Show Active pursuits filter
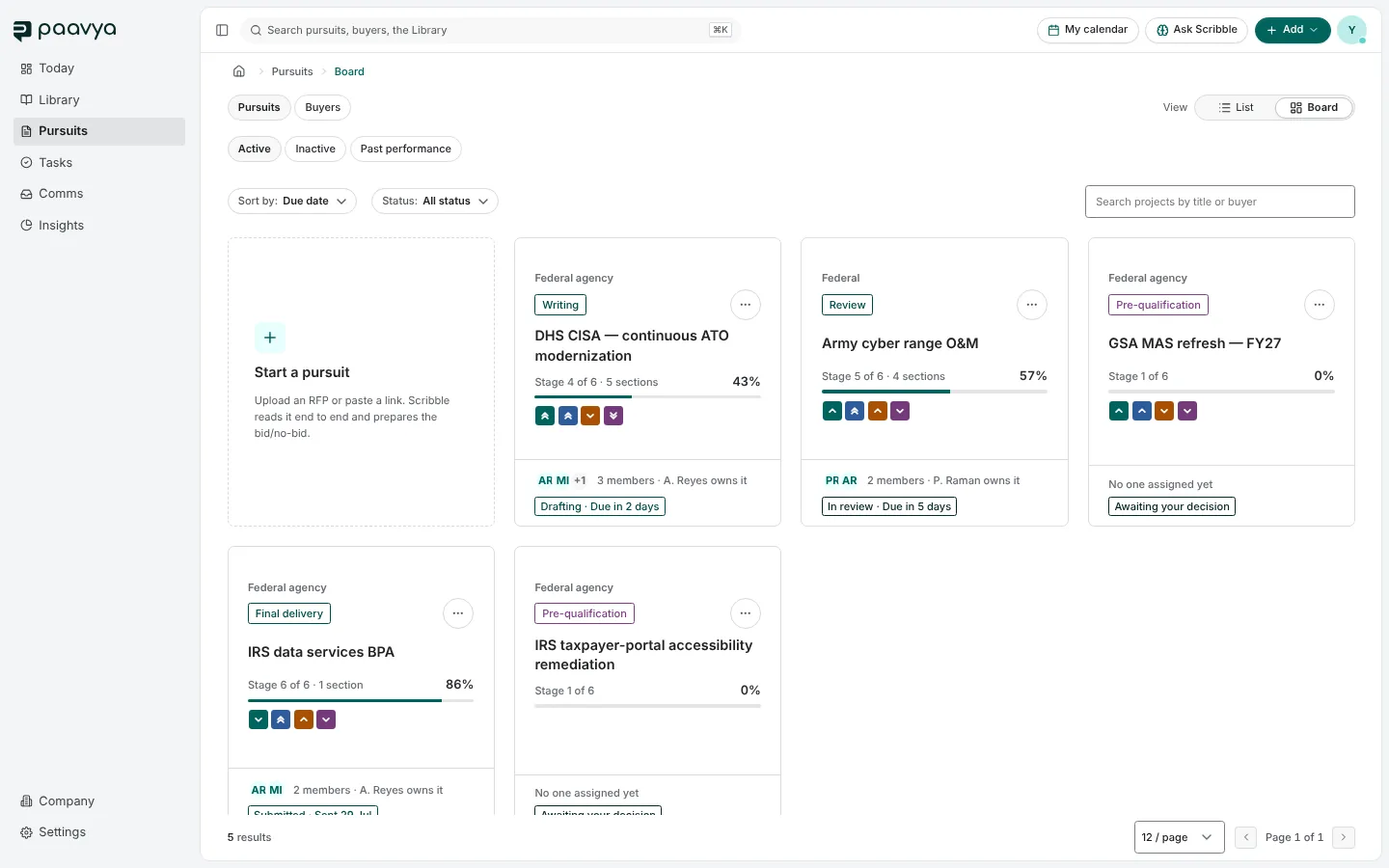Image resolution: width=1389 pixels, height=868 pixels. [x=255, y=149]
